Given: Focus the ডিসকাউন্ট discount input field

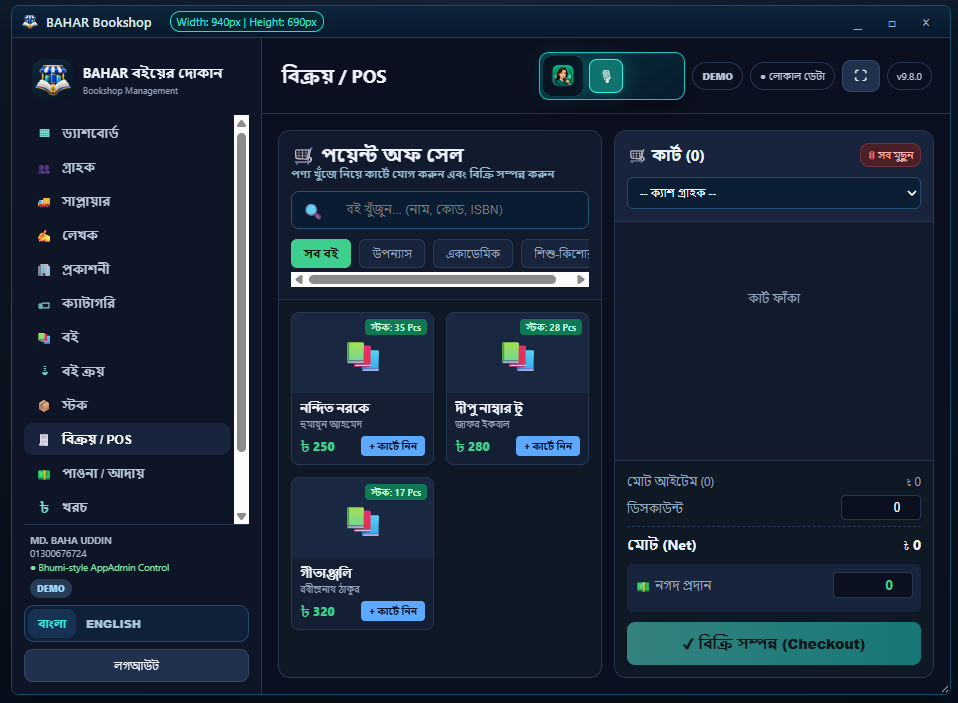Looking at the screenshot, I should point(880,508).
